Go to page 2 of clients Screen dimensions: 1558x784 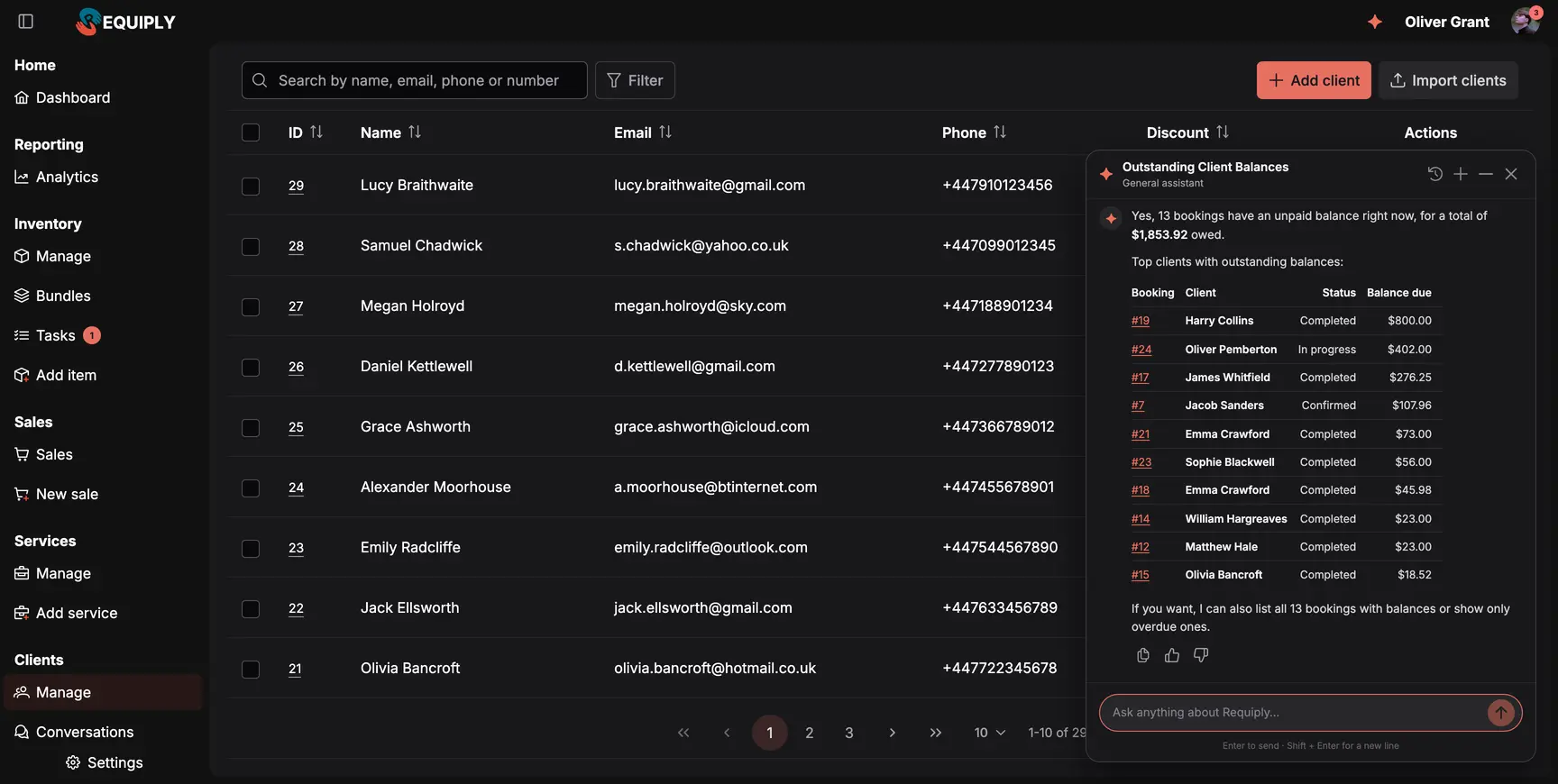tap(810, 733)
